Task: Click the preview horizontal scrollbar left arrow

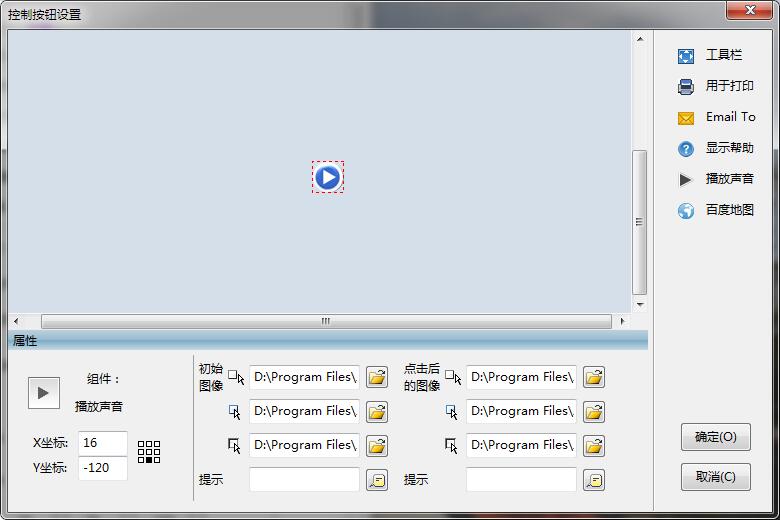Action: [16, 321]
